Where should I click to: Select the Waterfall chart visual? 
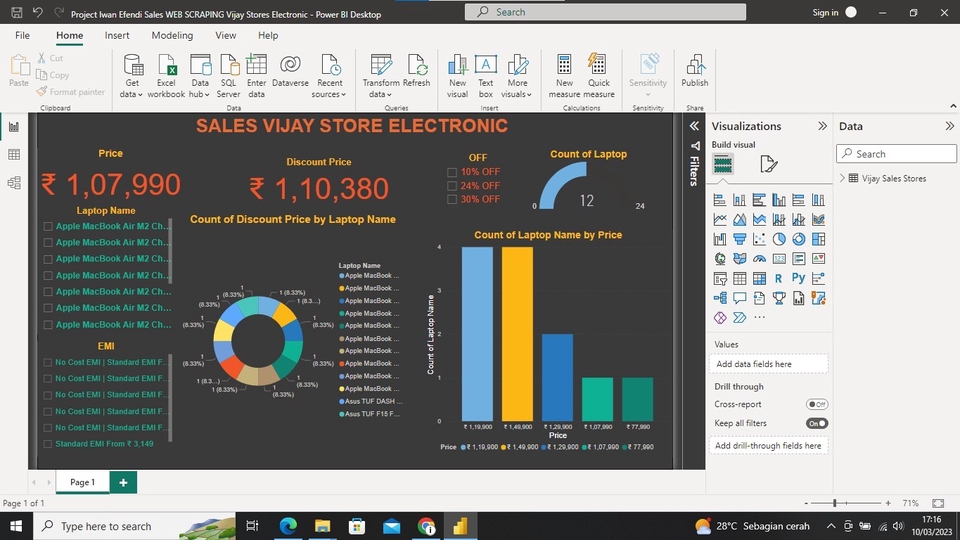720,239
